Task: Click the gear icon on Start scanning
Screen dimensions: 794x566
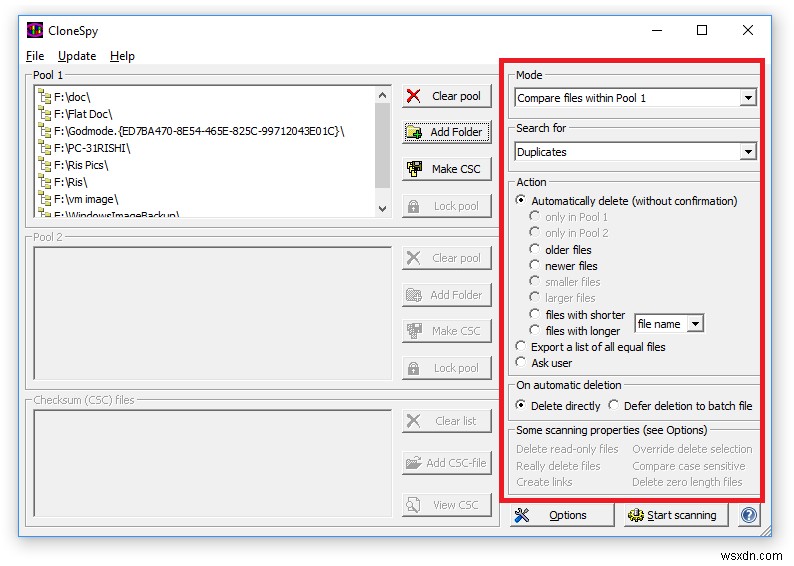Action: [636, 515]
